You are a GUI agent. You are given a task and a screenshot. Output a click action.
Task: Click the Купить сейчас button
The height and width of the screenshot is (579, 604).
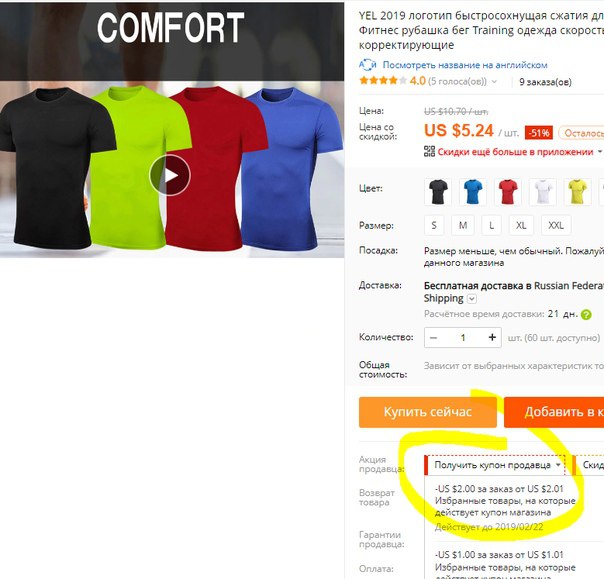click(428, 412)
